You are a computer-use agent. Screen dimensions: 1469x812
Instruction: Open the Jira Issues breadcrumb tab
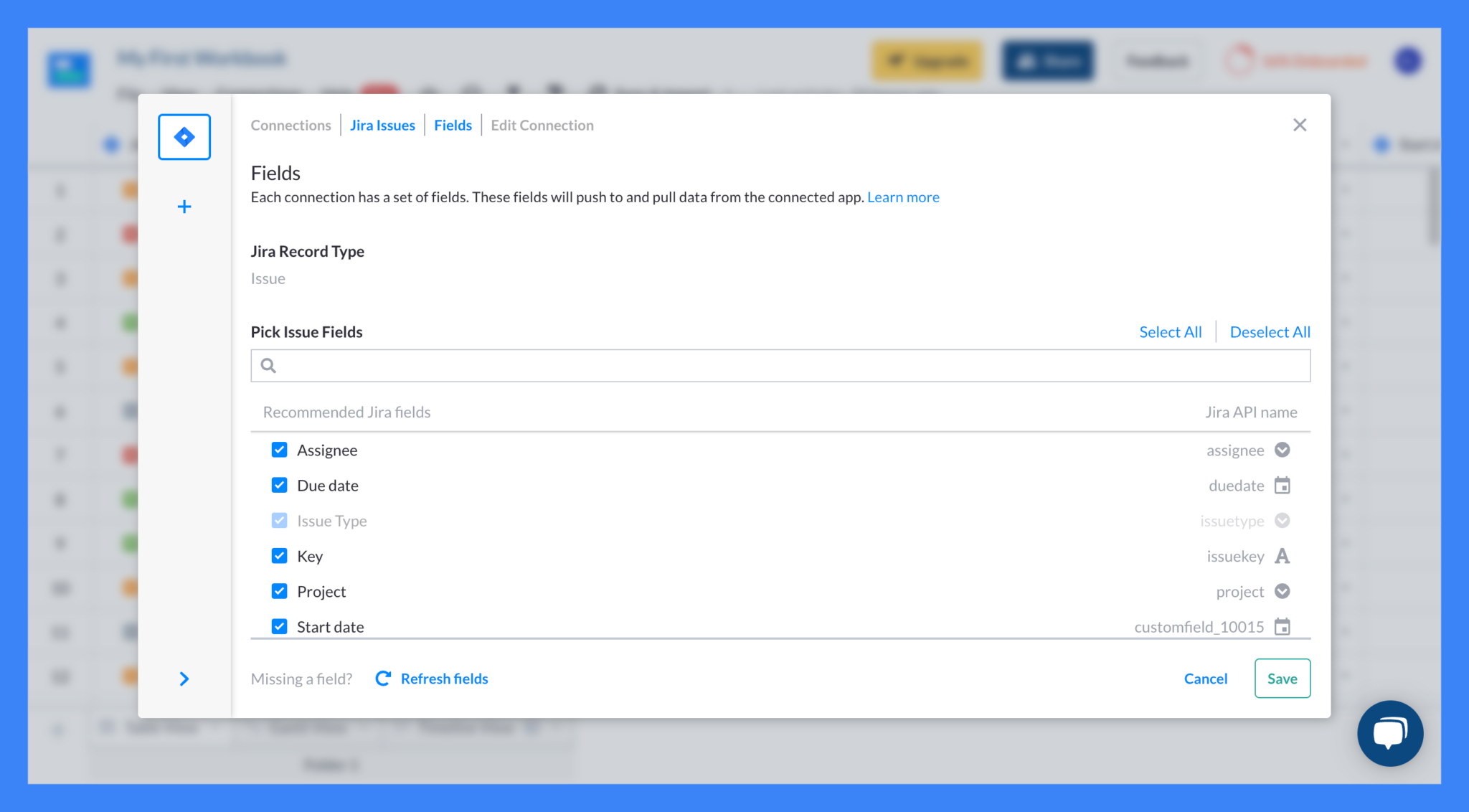tap(382, 125)
